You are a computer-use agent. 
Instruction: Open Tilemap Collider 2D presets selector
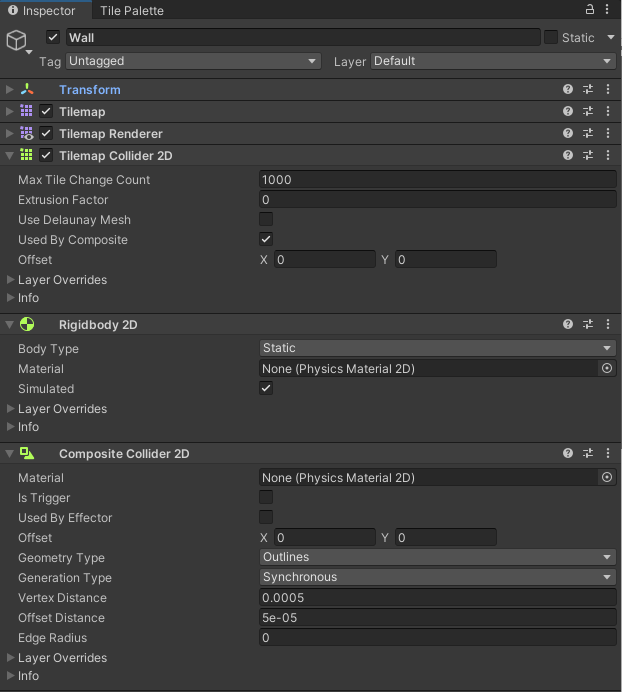tap(588, 155)
